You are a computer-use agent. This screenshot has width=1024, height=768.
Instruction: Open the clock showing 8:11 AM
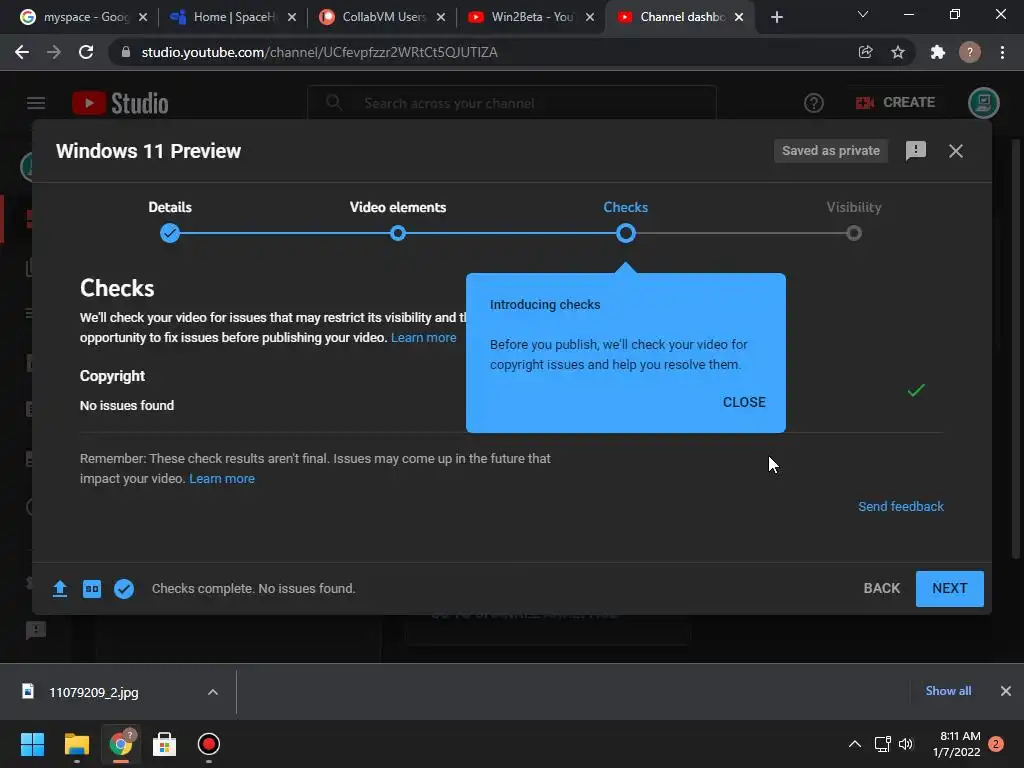[x=957, y=744]
